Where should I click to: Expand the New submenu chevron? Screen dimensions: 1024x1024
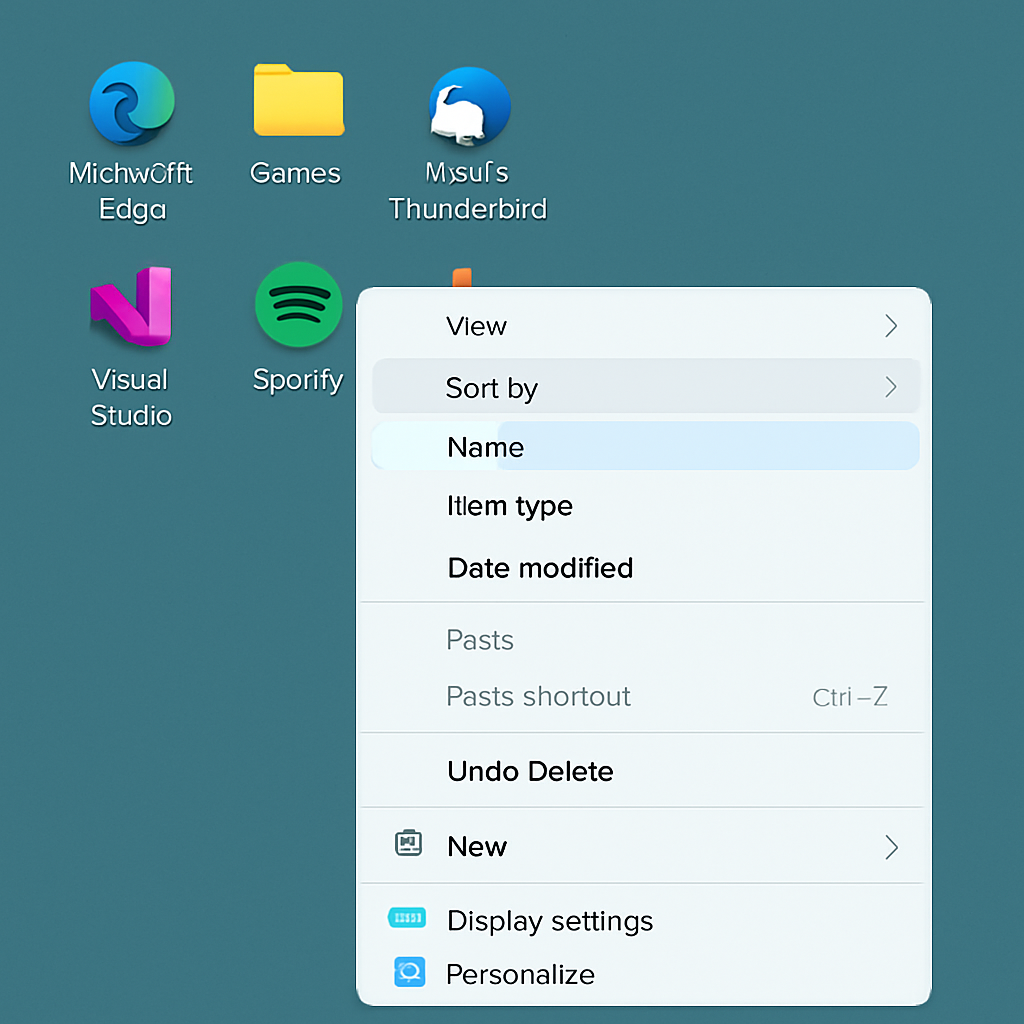click(891, 847)
